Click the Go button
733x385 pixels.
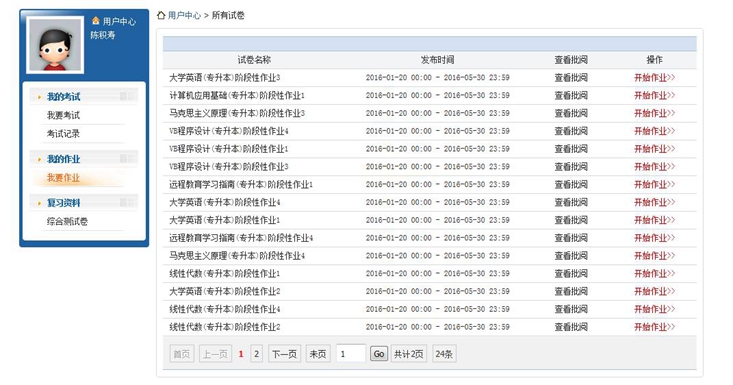point(379,354)
